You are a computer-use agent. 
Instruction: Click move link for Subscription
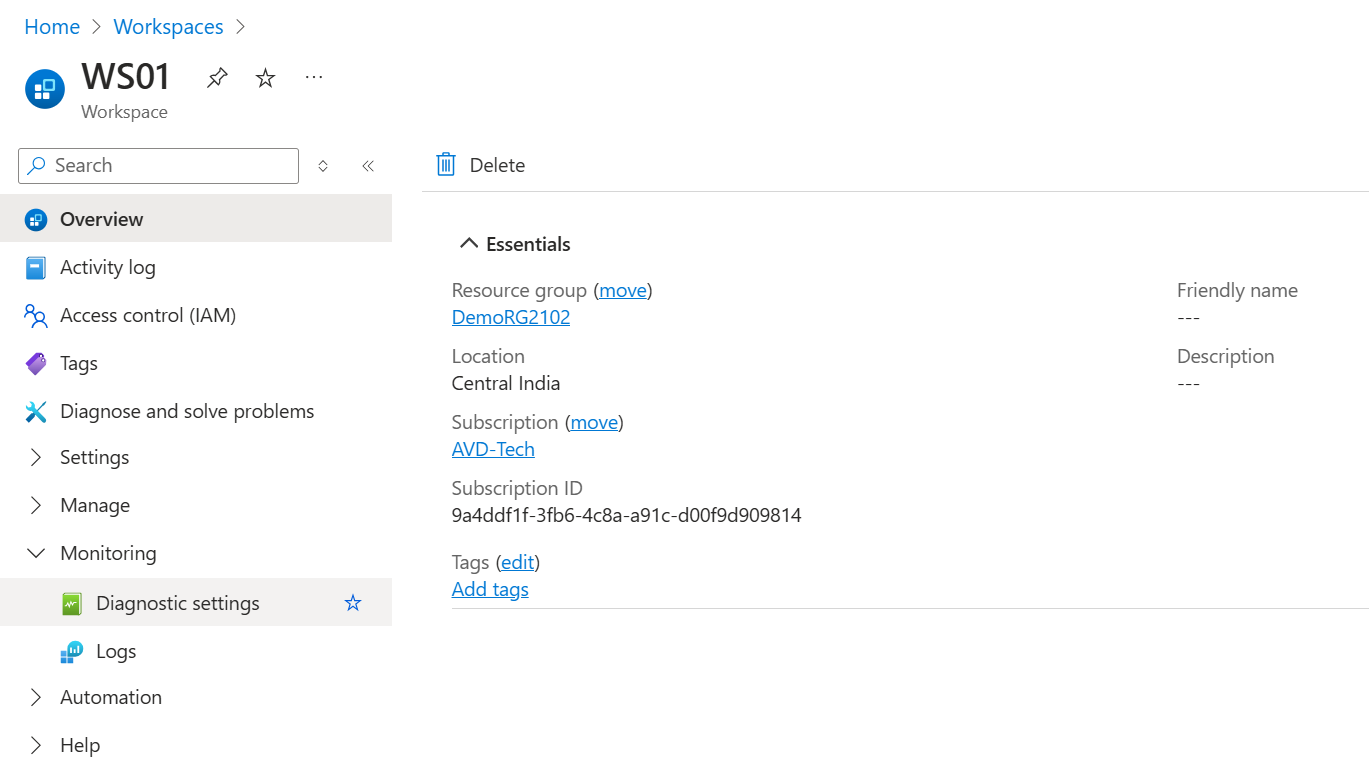coord(594,422)
